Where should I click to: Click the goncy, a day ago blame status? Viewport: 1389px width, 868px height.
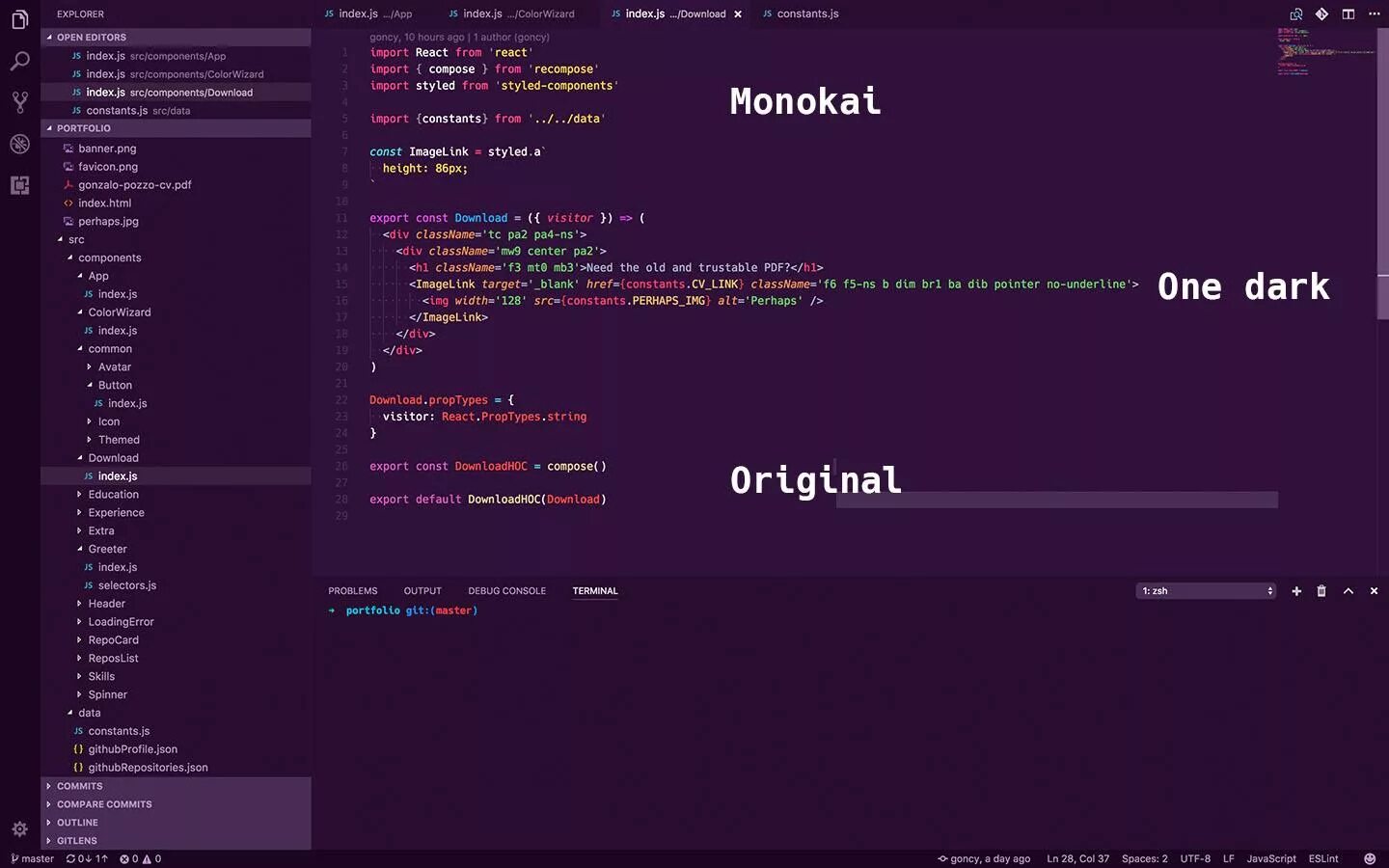[x=984, y=858]
